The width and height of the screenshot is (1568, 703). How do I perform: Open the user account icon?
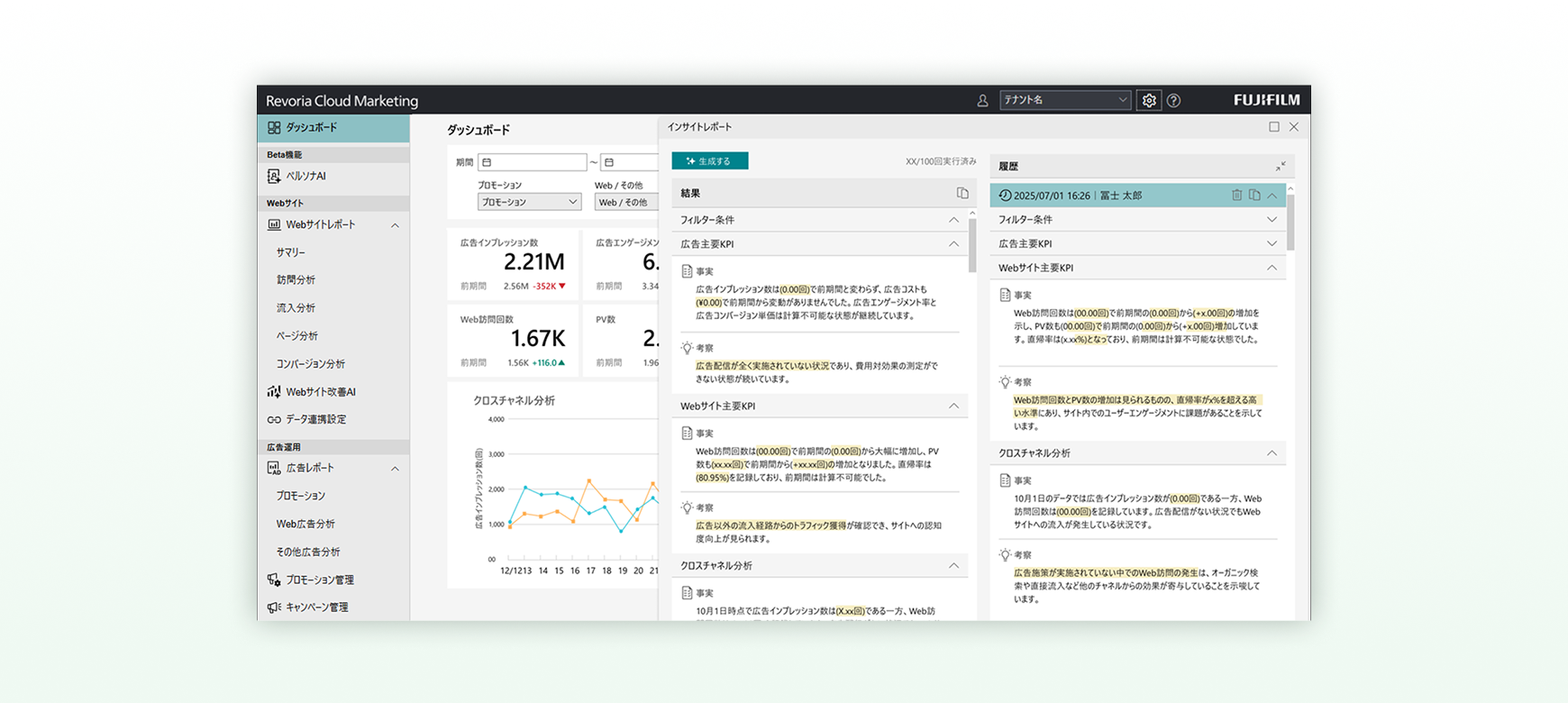point(982,101)
